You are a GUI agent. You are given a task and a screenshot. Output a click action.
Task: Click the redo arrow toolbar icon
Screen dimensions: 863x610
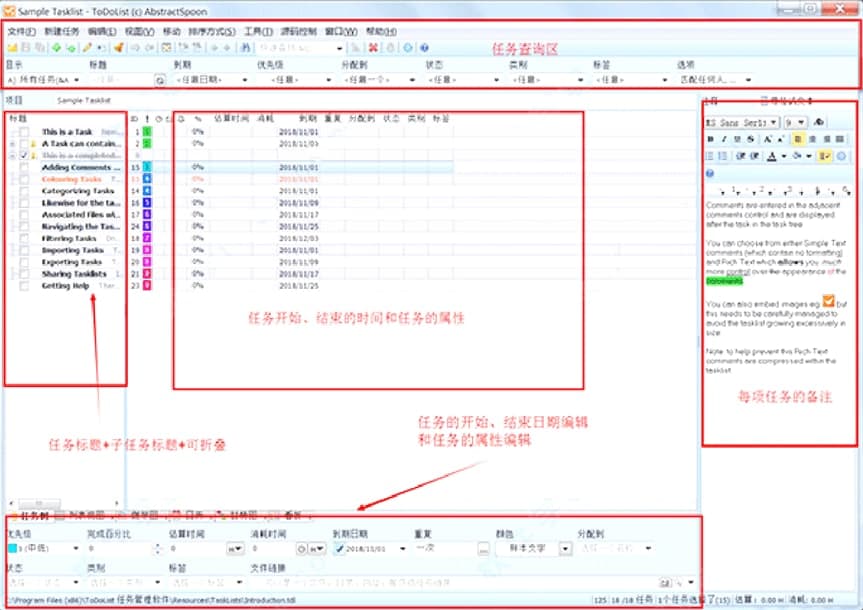pyautogui.click(x=149, y=48)
